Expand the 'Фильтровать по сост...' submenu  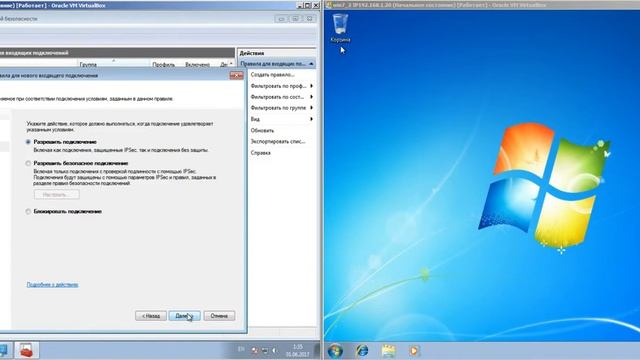(x=282, y=97)
